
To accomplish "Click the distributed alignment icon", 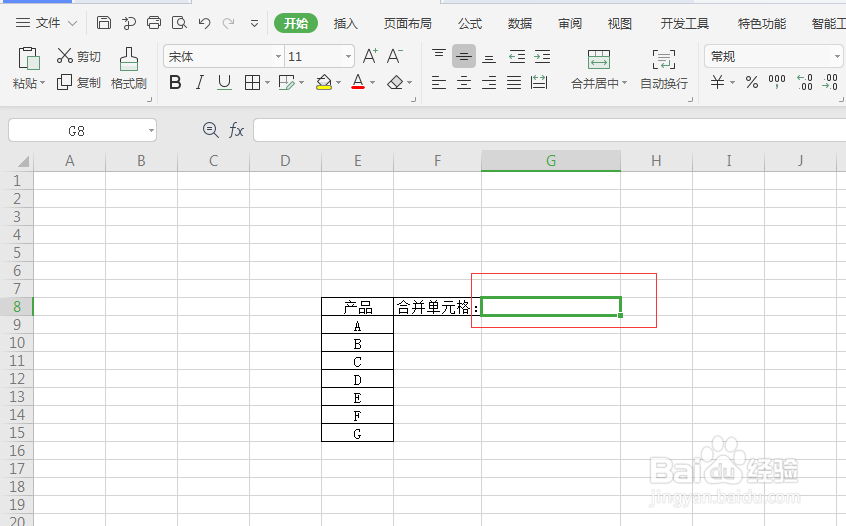I will (x=539, y=83).
